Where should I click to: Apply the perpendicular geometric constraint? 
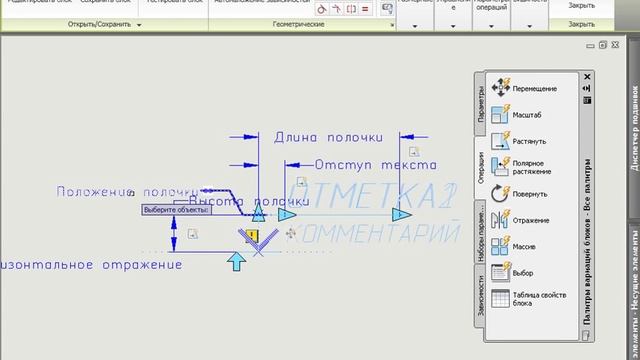pos(336,9)
